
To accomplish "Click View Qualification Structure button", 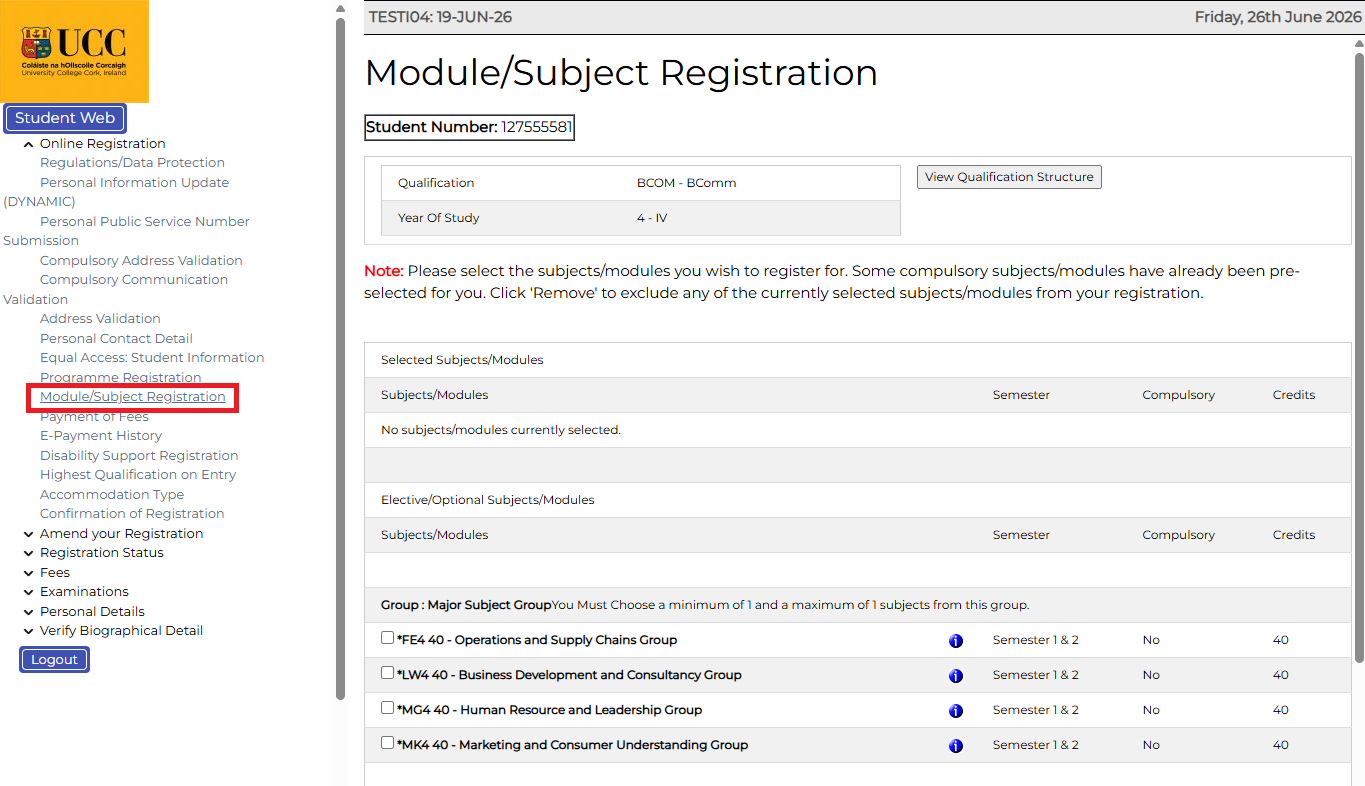I will (1009, 177).
